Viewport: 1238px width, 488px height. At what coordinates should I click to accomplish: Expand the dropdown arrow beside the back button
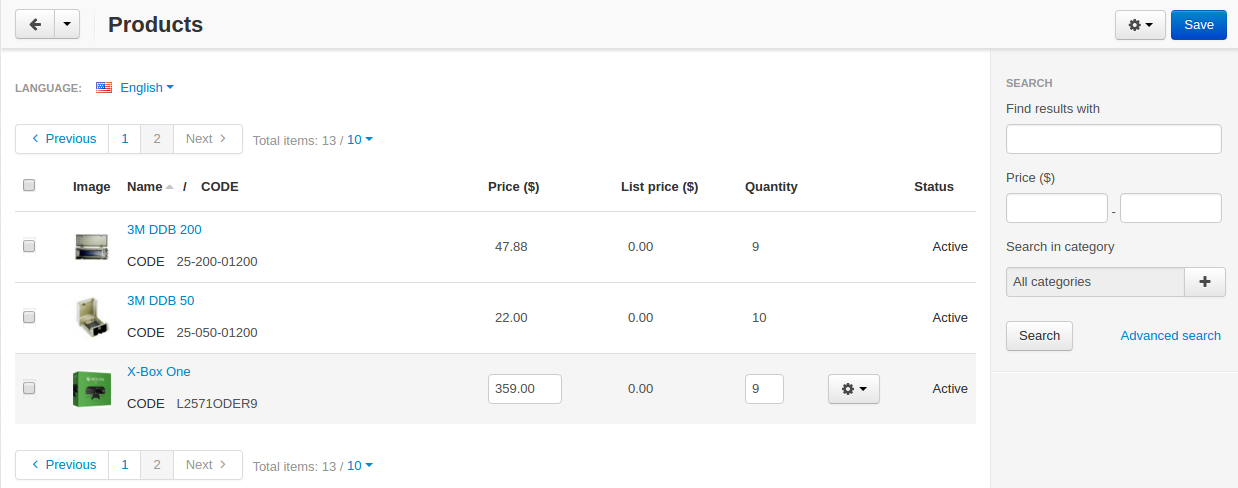(x=66, y=25)
